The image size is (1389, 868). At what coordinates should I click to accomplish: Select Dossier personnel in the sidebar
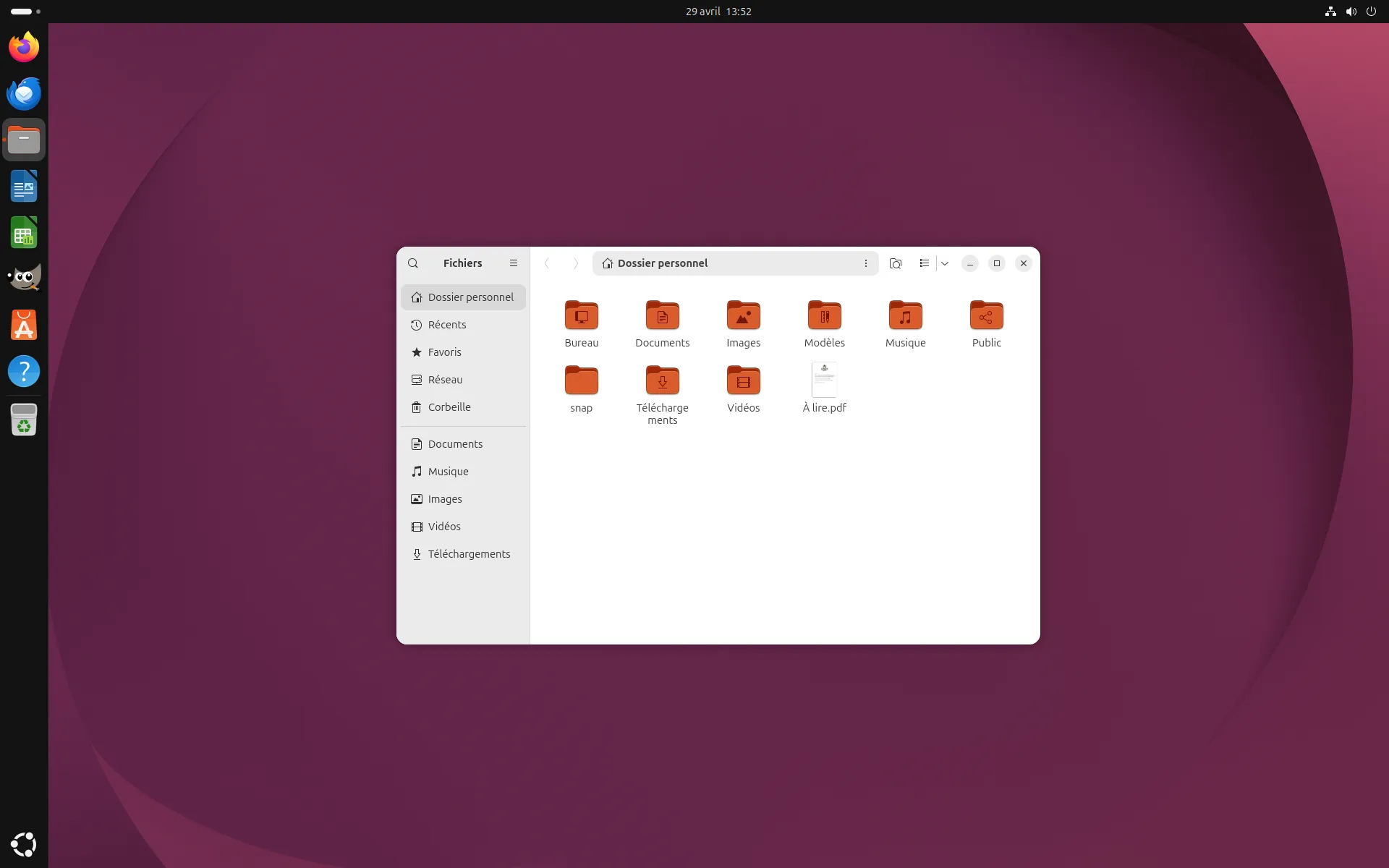click(463, 297)
